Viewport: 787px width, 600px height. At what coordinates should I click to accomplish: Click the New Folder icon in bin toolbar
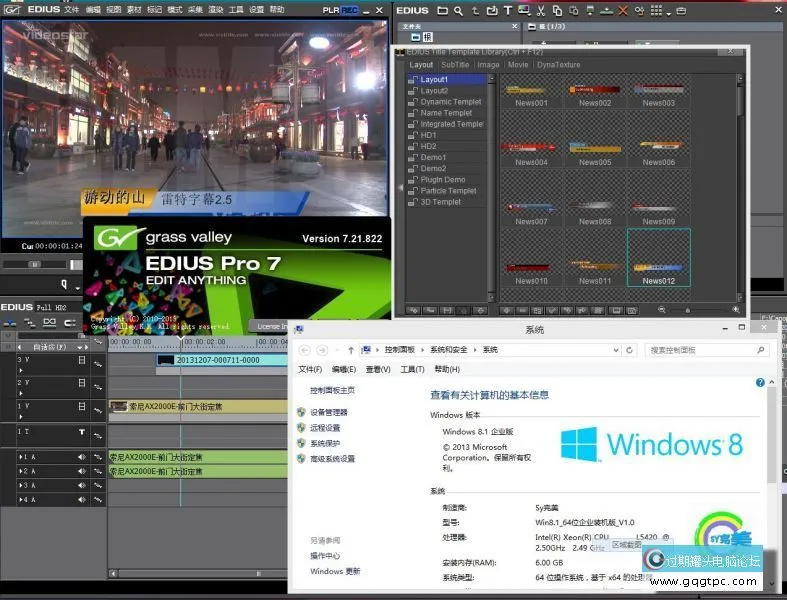coord(441,11)
